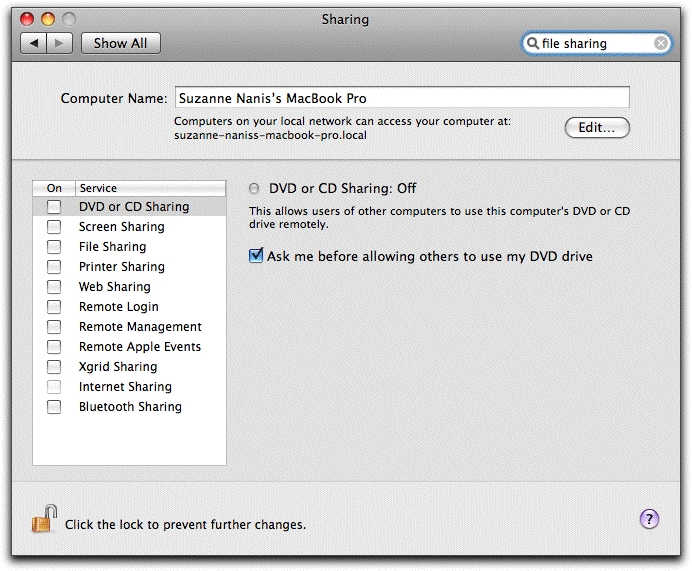Viewport: 692px width, 571px height.
Task: Click the lock icon to prevent changes
Action: point(43,520)
